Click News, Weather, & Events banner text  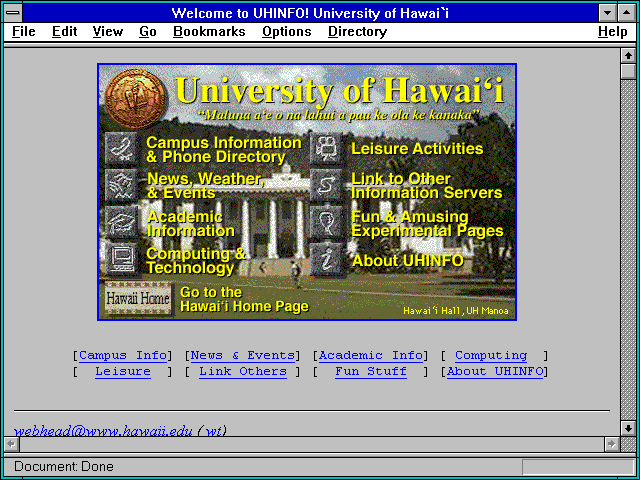tap(206, 186)
